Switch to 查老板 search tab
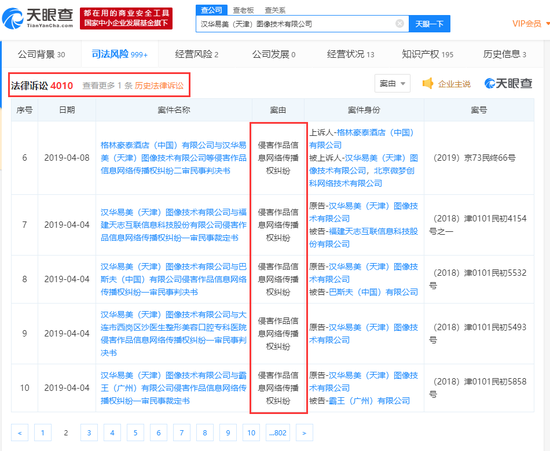This screenshot has width=550, height=451. pos(243,10)
